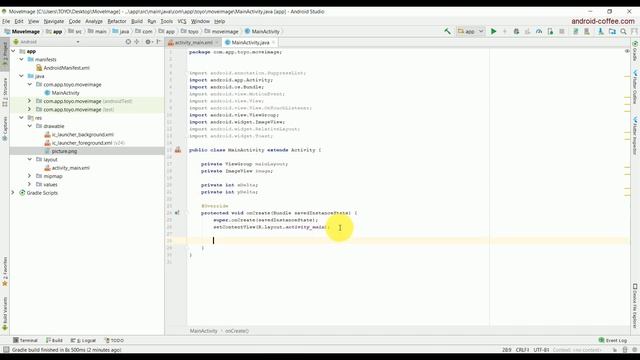Click the tool windows toggle icon in status bar
This screenshot has height=360, width=640.
click(x=6, y=350)
